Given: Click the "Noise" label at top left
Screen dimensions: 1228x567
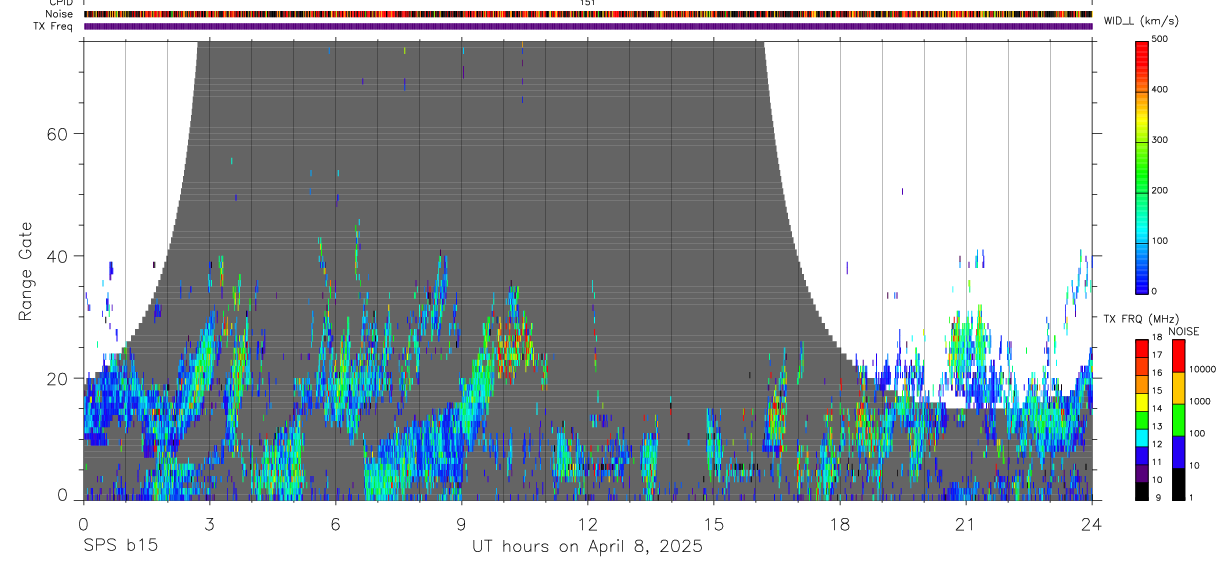Looking at the screenshot, I should pos(58,14).
